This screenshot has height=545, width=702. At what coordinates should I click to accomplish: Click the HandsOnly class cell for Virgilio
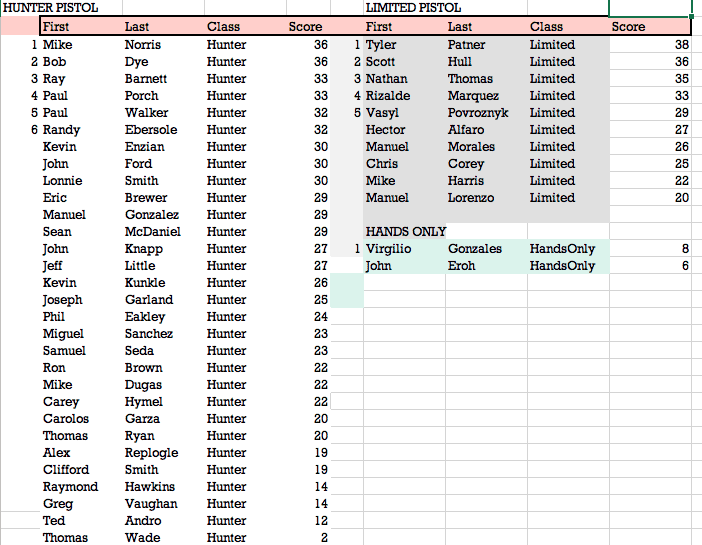coord(568,249)
